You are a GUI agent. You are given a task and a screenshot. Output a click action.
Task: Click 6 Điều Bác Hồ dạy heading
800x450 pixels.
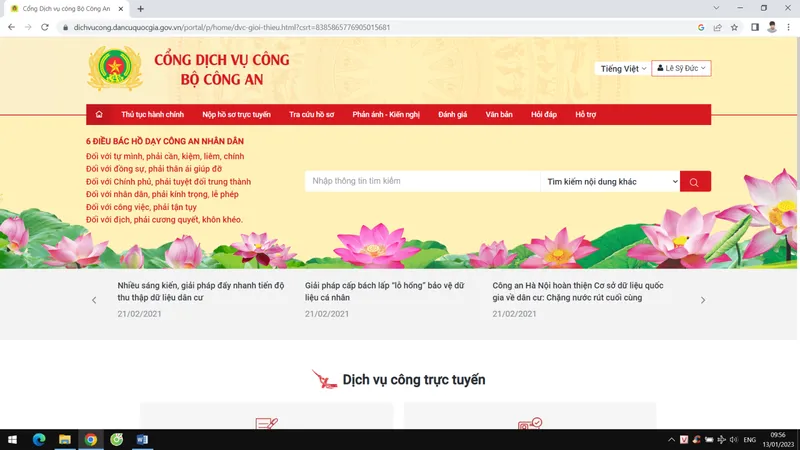click(x=165, y=141)
